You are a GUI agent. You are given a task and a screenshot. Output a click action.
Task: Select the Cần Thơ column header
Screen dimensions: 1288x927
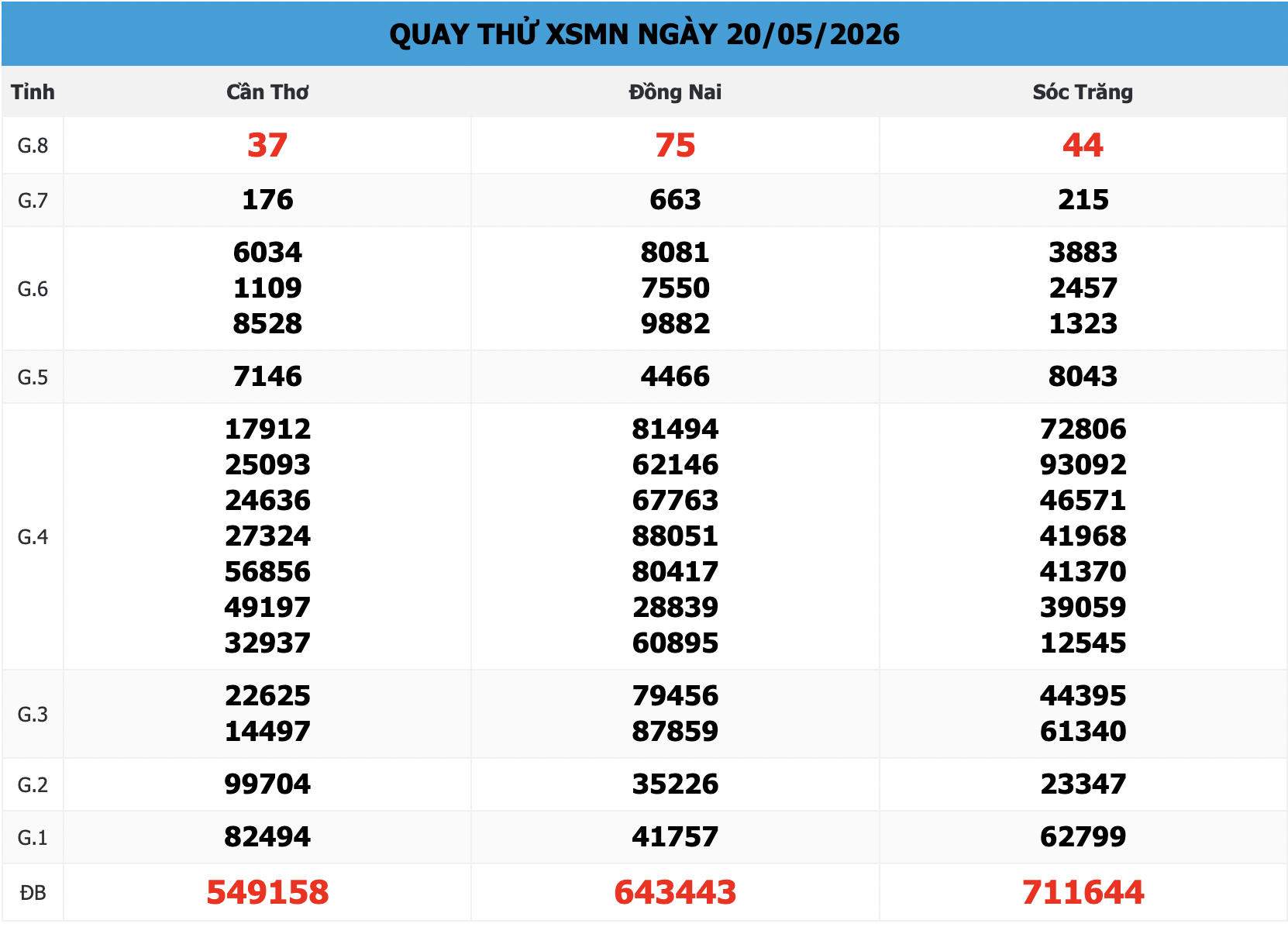(267, 92)
